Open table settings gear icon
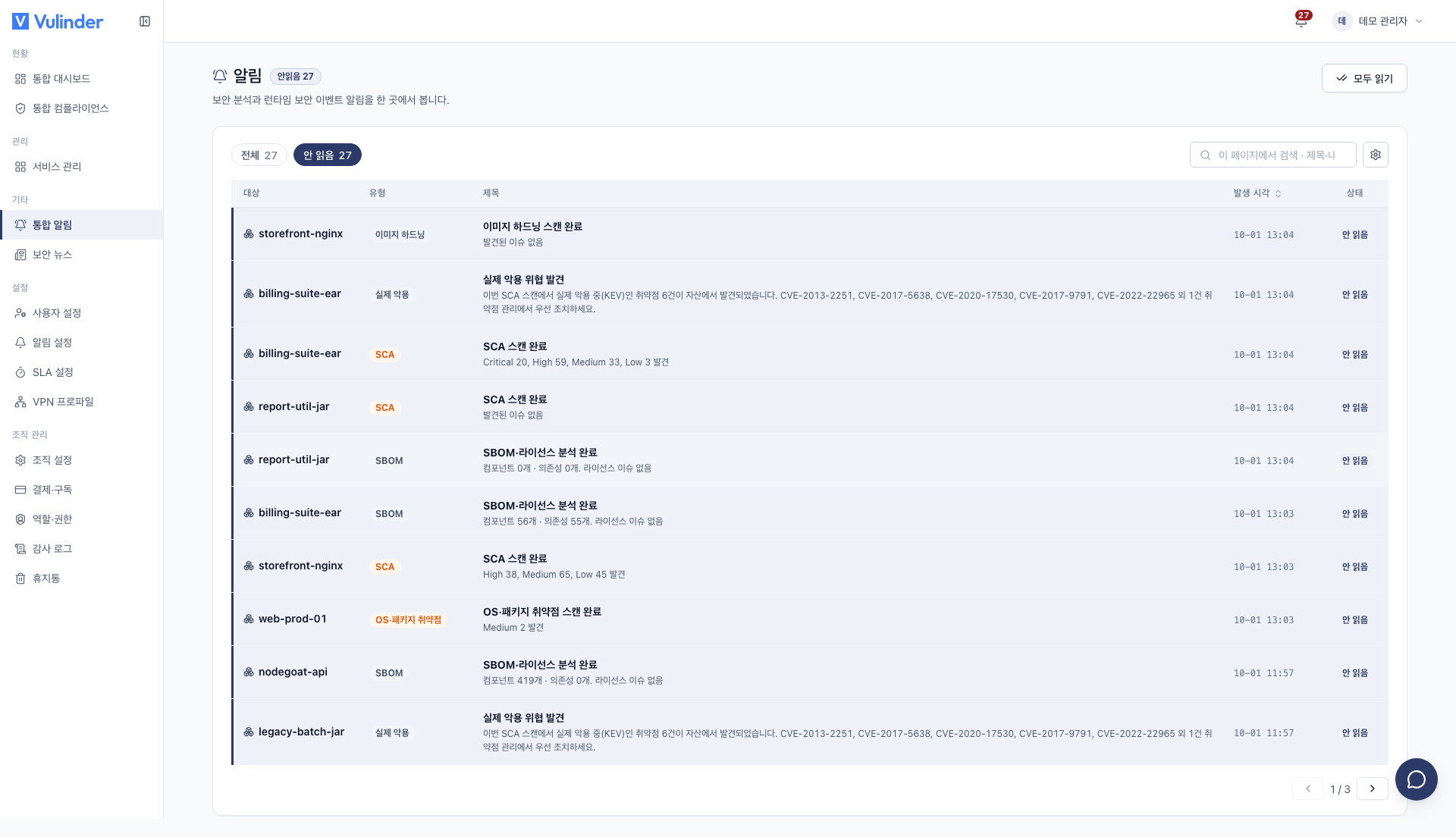Image resolution: width=1456 pixels, height=837 pixels. [1376, 155]
